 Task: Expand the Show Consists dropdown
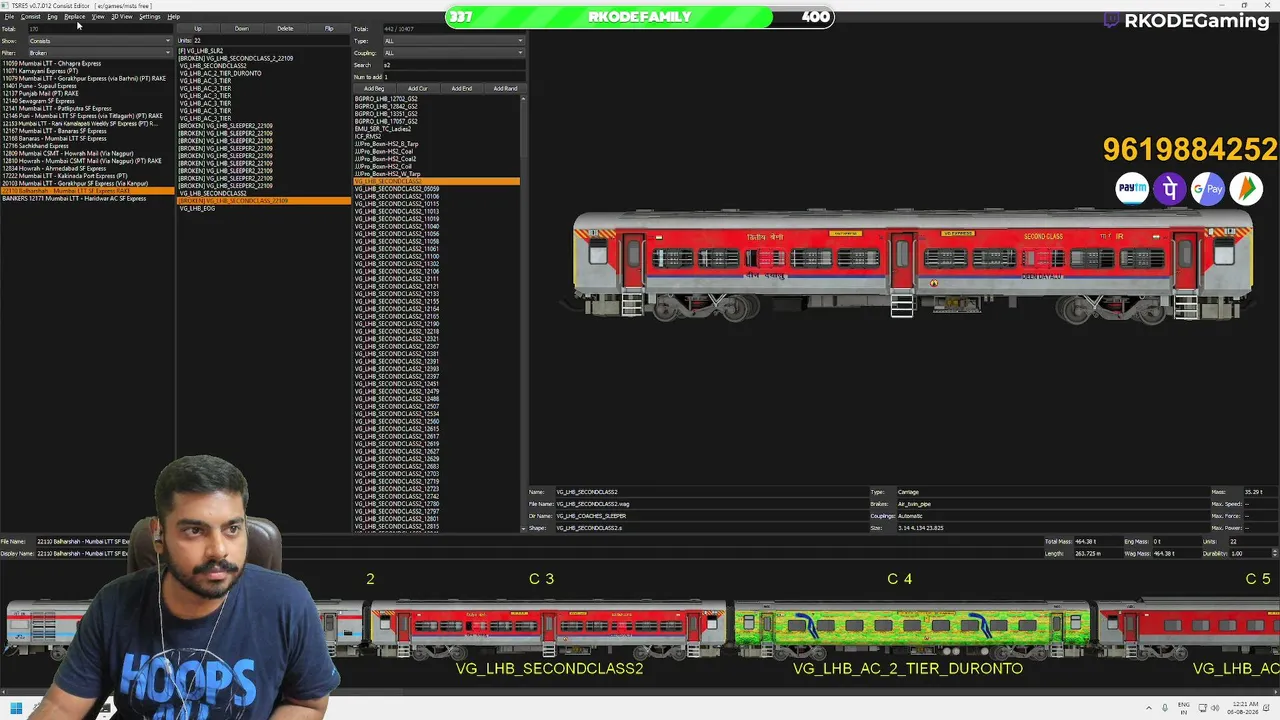(x=99, y=41)
